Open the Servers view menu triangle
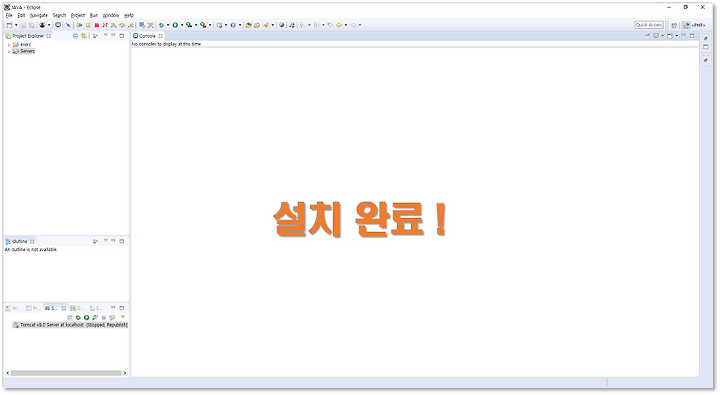Image resolution: width=720 pixels, height=395 pixels. [123, 317]
